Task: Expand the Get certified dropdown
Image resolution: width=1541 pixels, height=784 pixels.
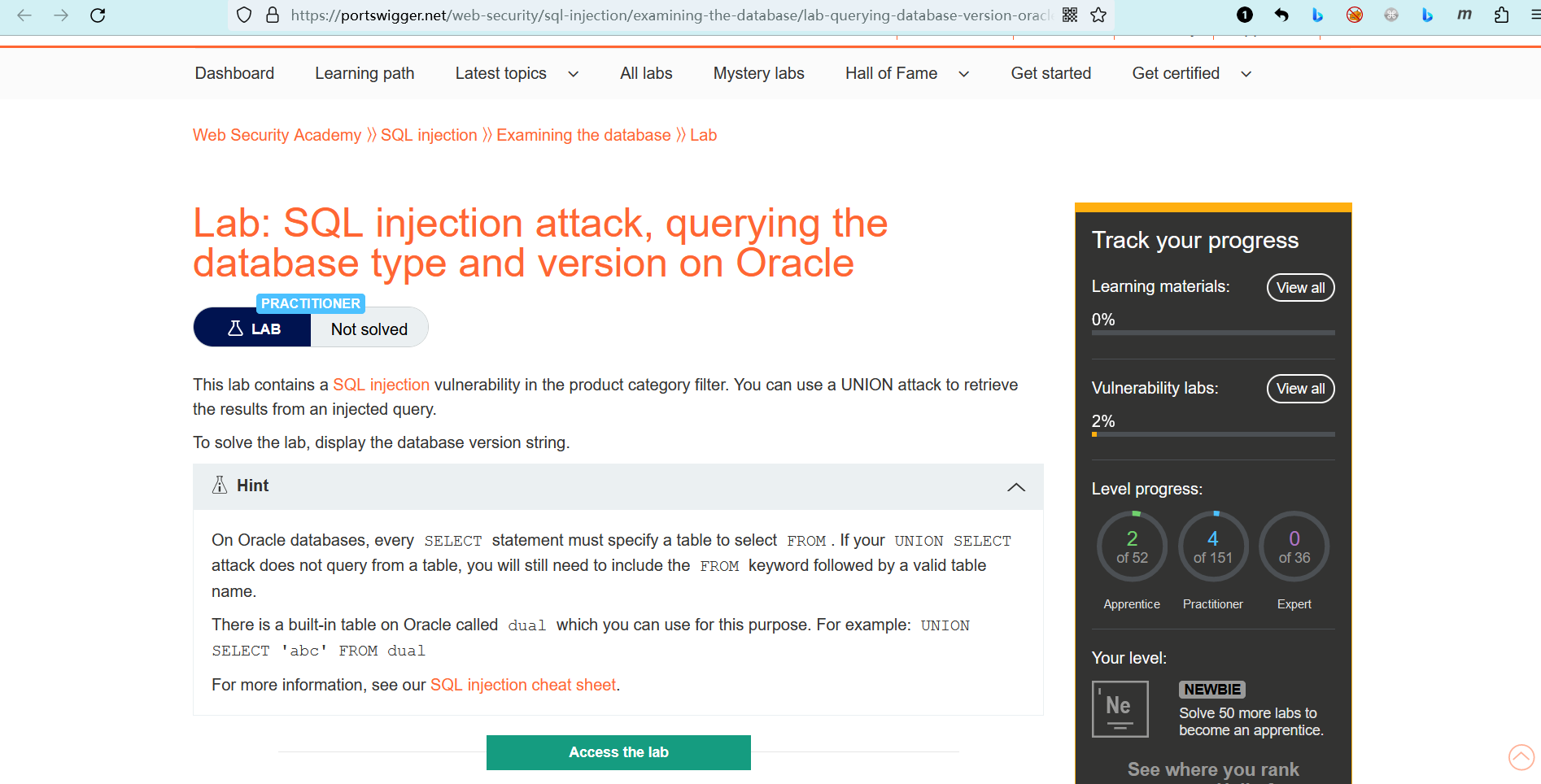Action: click(1246, 74)
